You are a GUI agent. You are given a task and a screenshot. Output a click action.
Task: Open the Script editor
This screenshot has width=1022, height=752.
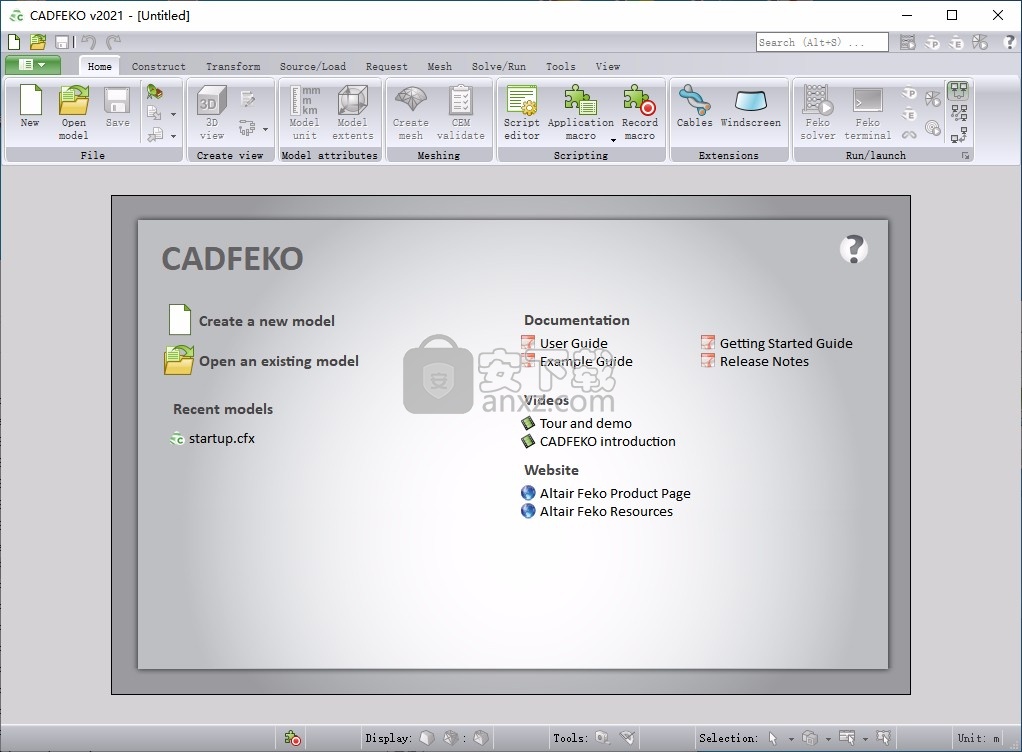[x=521, y=113]
